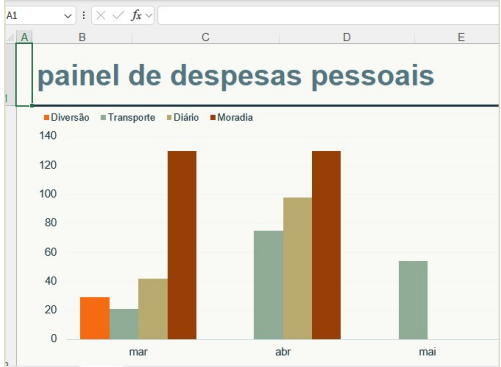Image resolution: width=501 pixels, height=367 pixels.
Task: Select the orange Diversão bar in mar
Action: coord(95,318)
